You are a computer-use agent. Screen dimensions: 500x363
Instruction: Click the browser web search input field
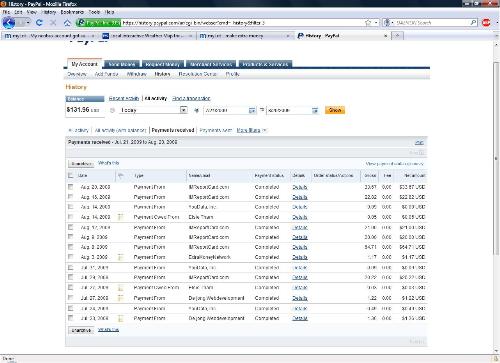coord(432,23)
